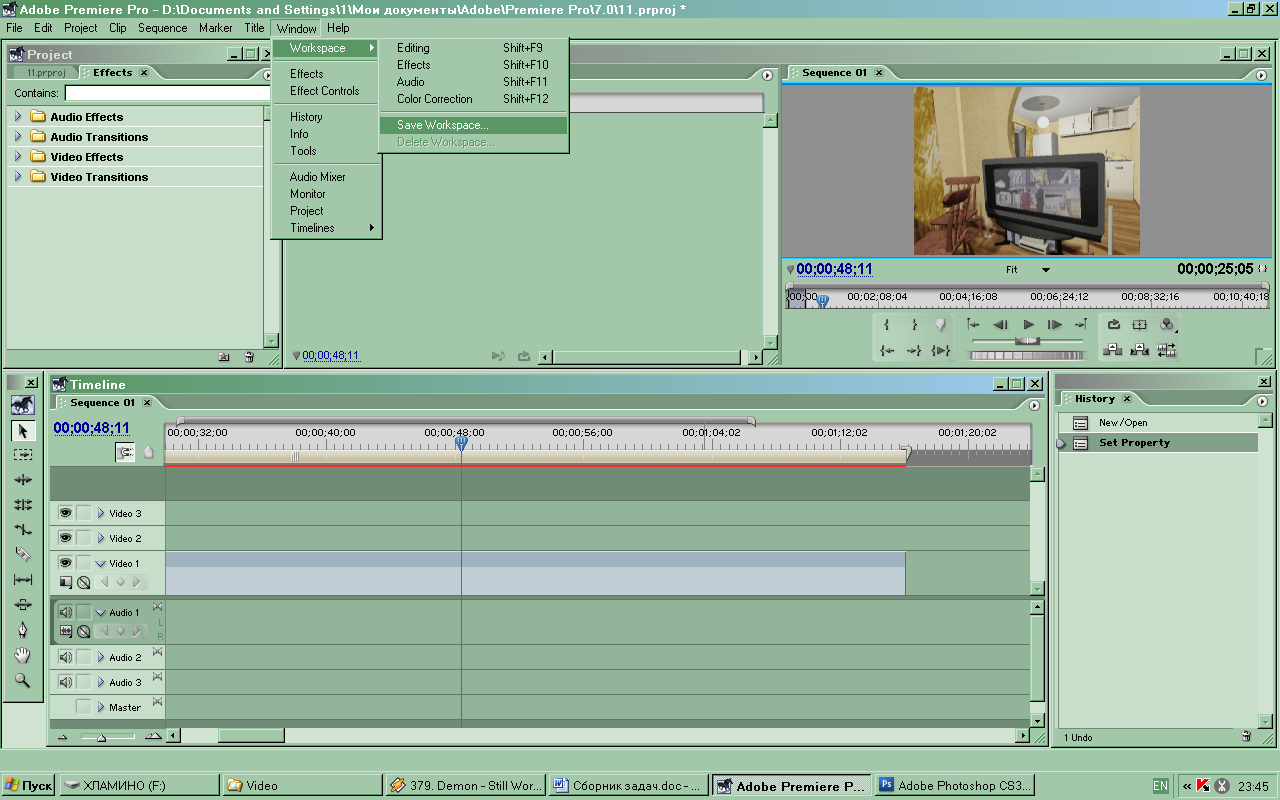
Task: Open Effect Controls from Window menu
Action: coord(326,91)
